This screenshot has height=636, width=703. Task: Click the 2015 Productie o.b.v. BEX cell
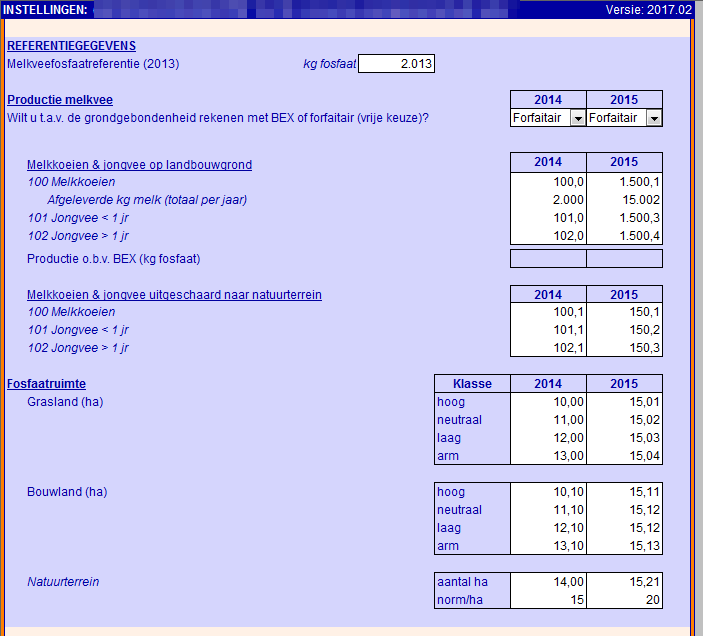[x=624, y=259]
